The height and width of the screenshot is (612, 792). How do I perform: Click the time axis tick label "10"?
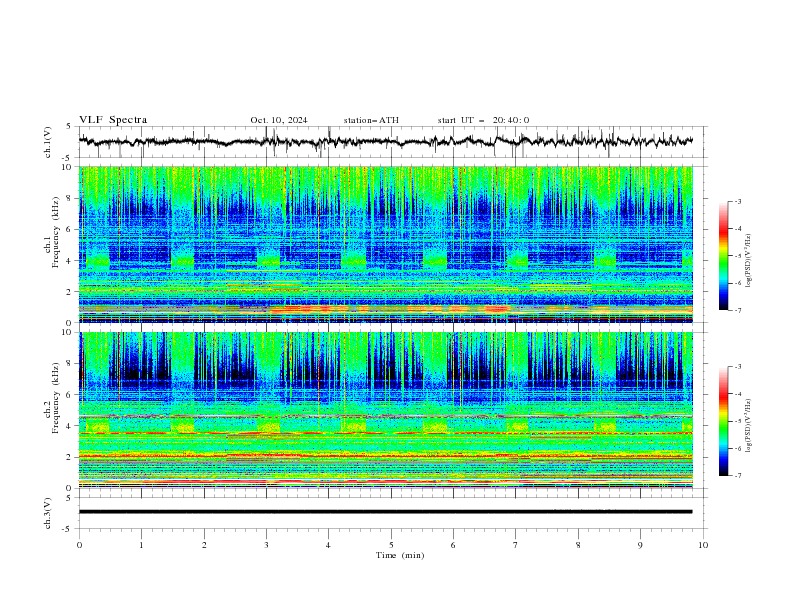[x=703, y=545]
